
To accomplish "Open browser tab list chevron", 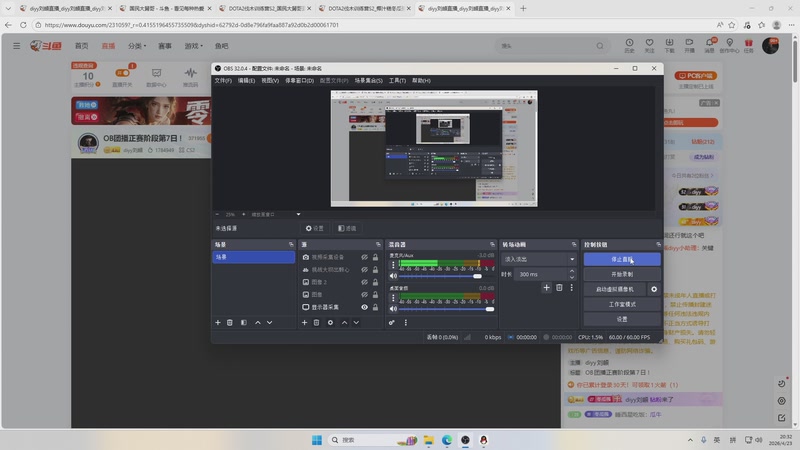I will click(8, 8).
